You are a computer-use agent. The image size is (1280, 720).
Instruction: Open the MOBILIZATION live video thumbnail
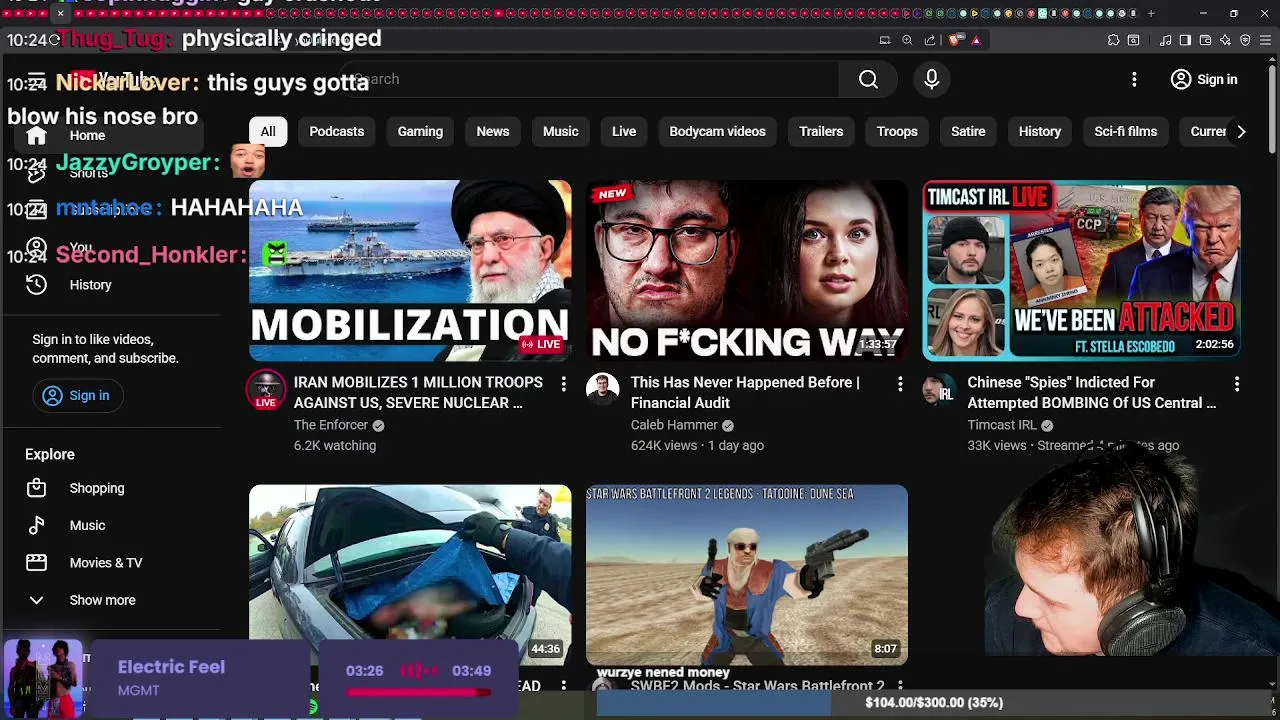410,270
